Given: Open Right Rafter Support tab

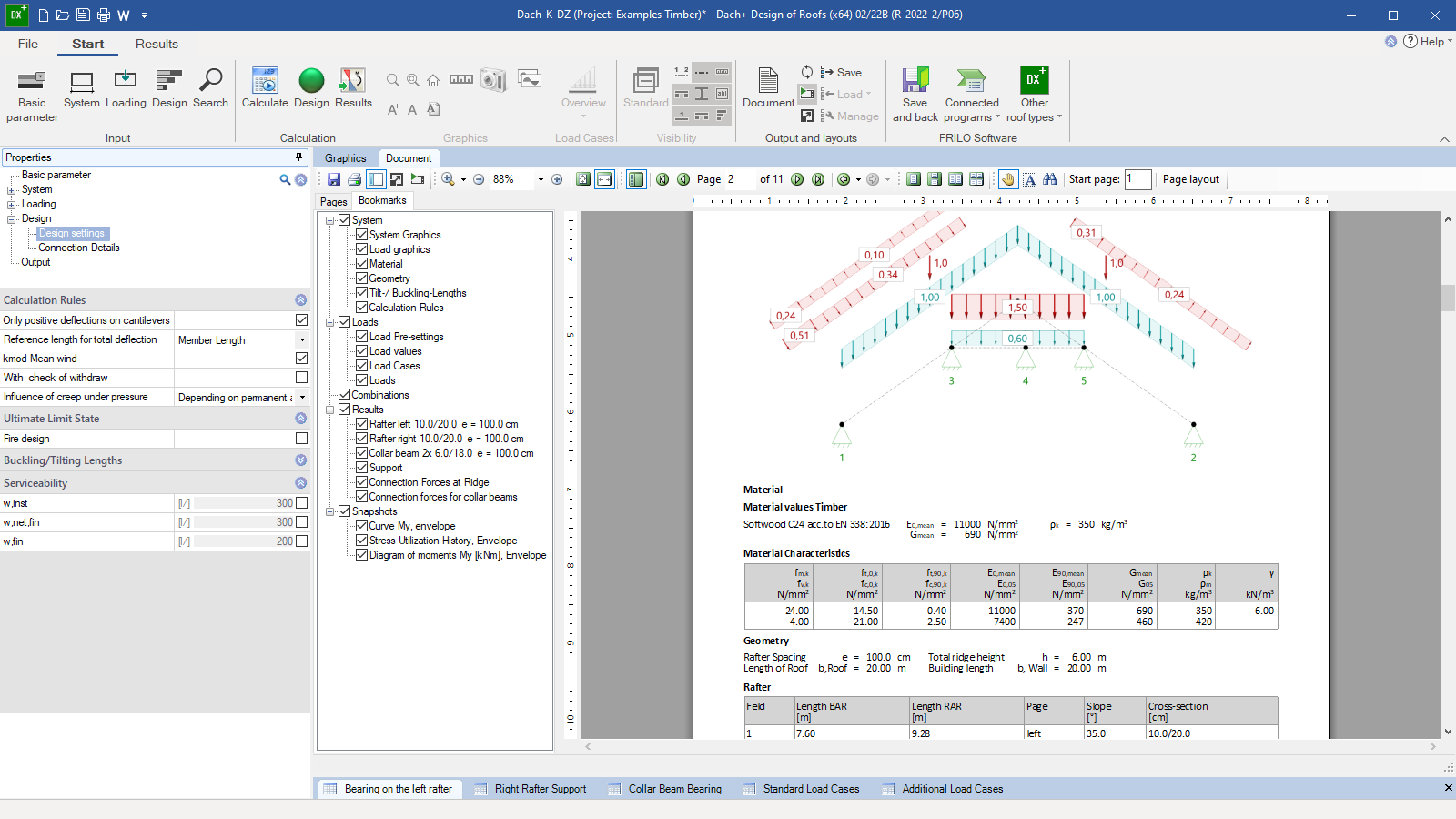Looking at the screenshot, I should [531, 789].
